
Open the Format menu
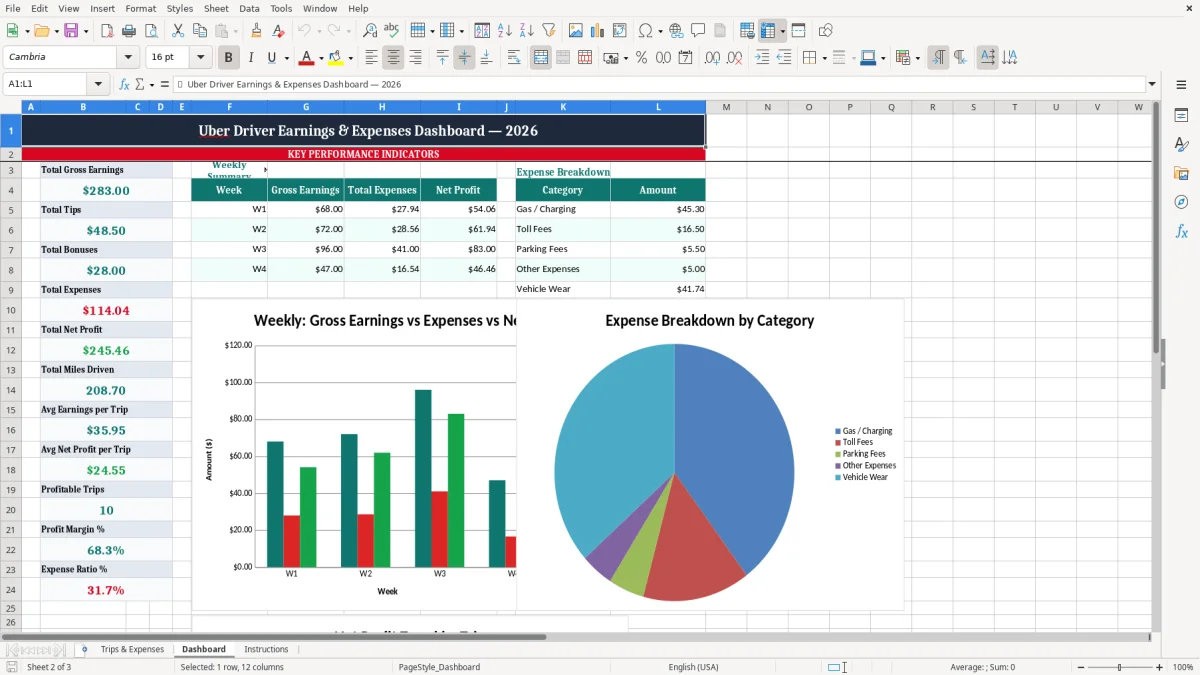point(140,8)
